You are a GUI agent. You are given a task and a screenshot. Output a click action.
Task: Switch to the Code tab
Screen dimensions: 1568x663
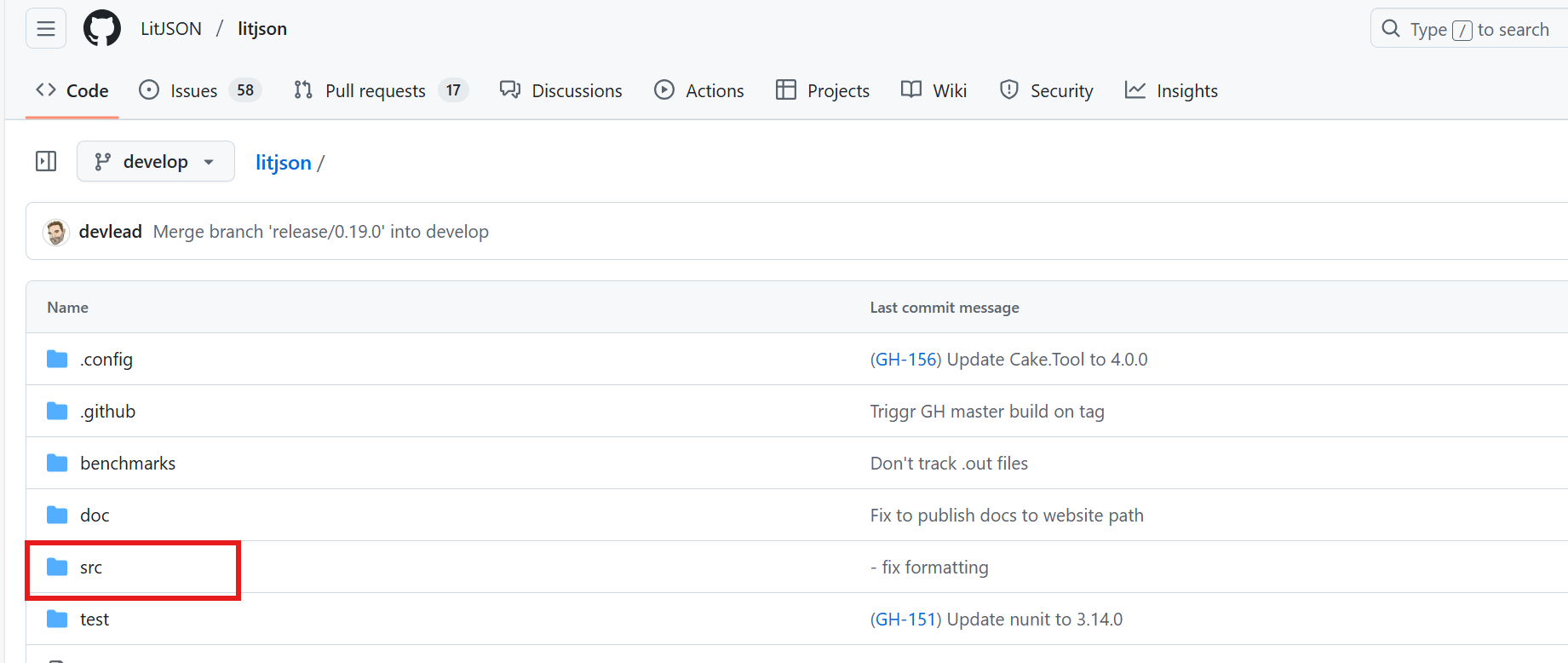pyautogui.click(x=72, y=90)
